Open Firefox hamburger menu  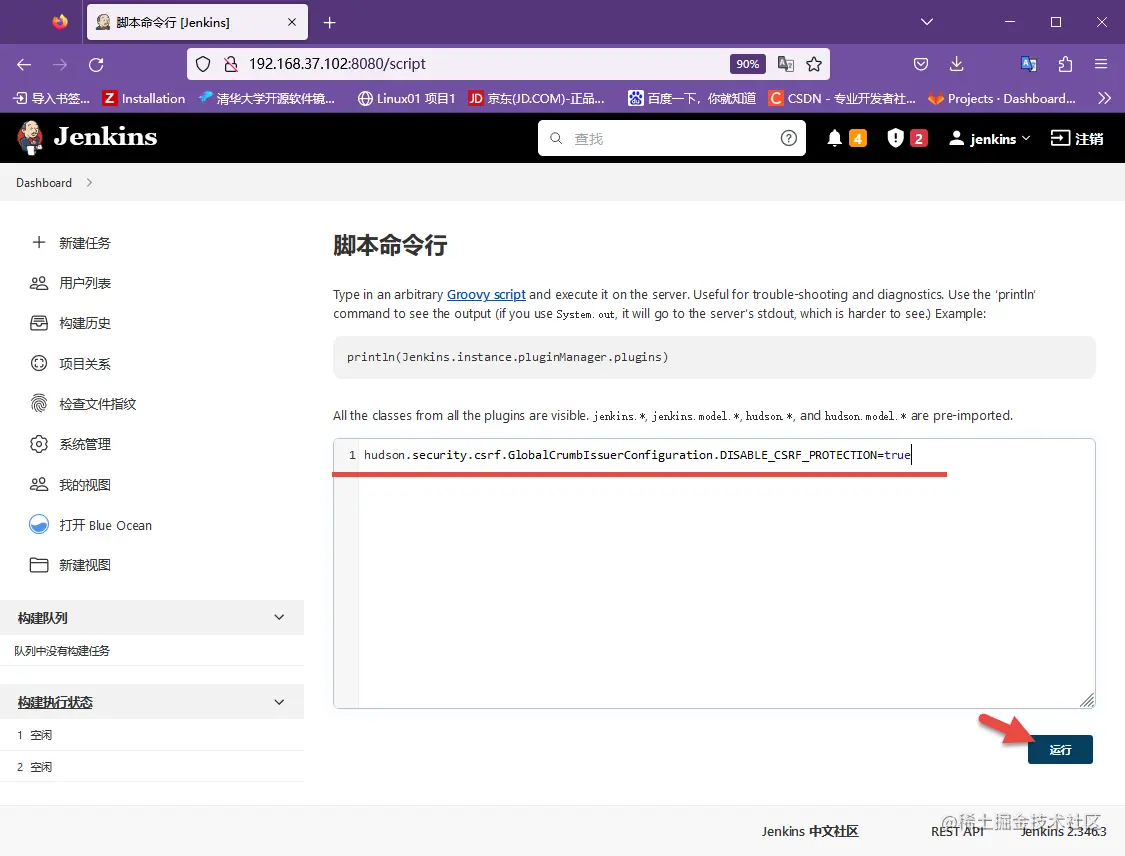pyautogui.click(x=1101, y=64)
